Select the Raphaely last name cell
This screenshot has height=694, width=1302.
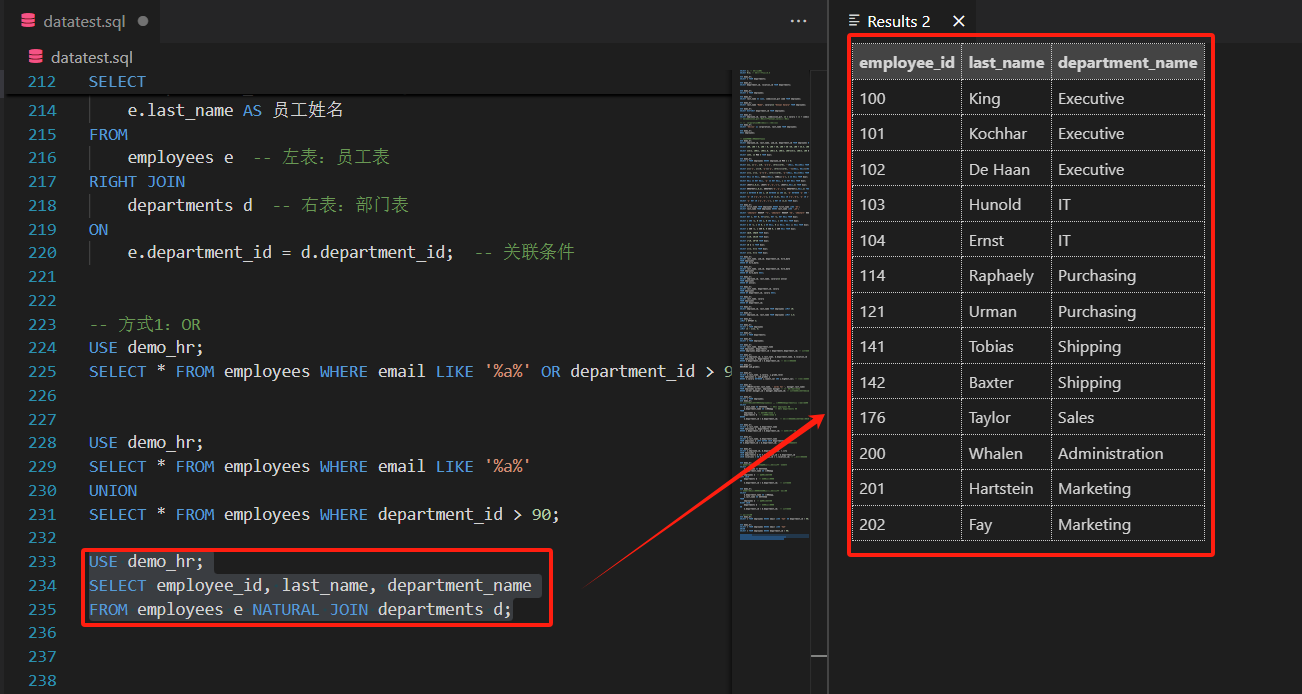tap(1007, 276)
